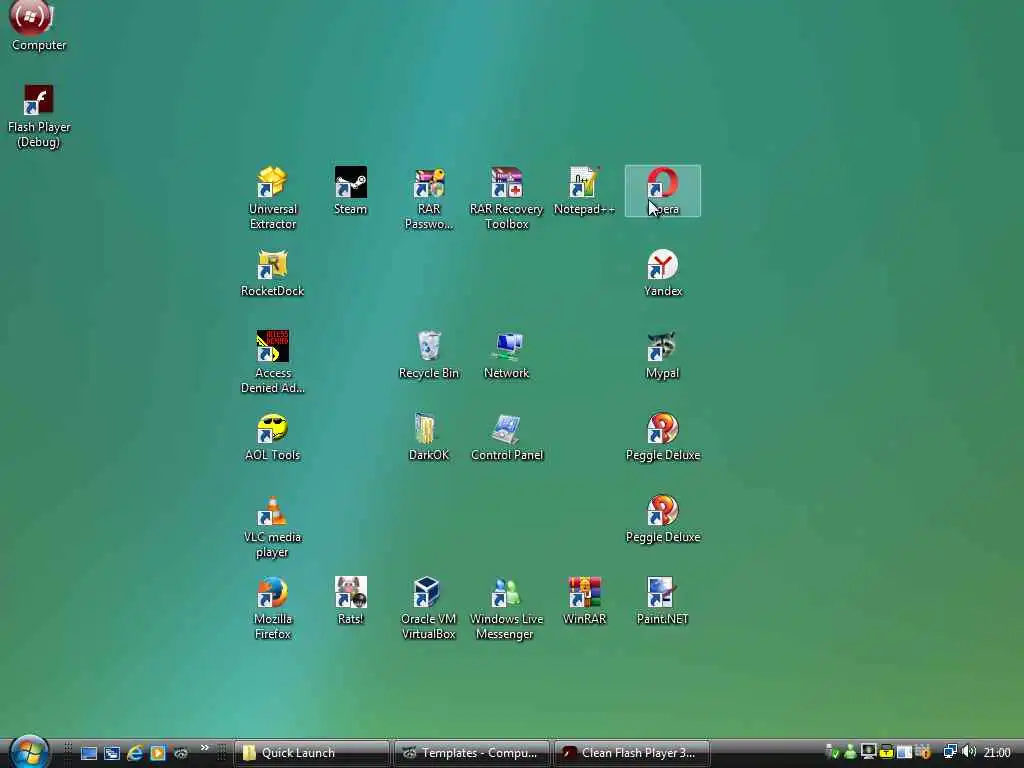This screenshot has width=1024, height=768.
Task: Select the AOL Tools smiley icon
Action: coord(272,437)
